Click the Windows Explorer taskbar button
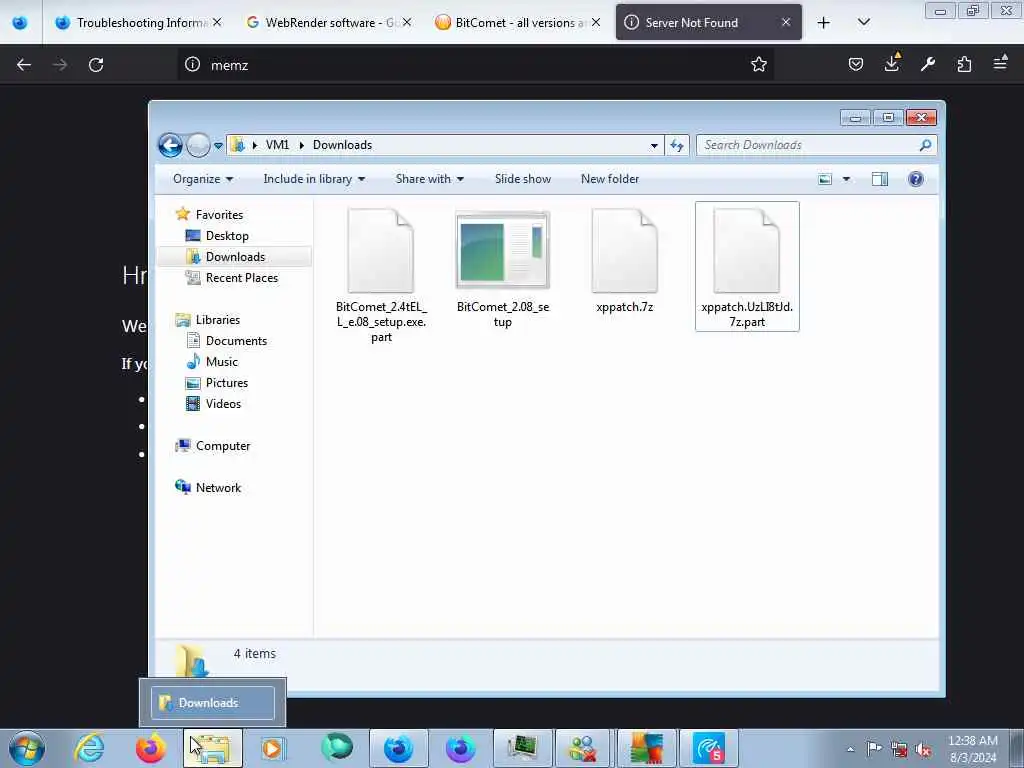 [x=213, y=748]
